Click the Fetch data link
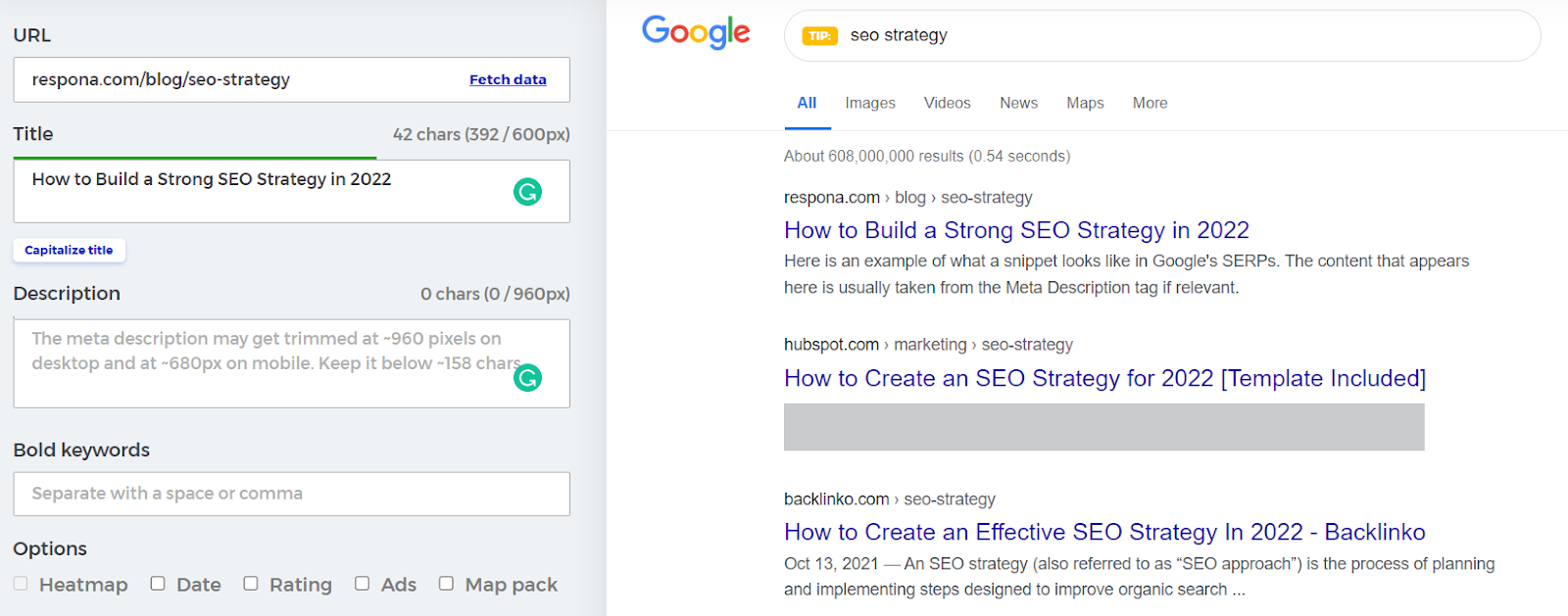Screen dimensions: 1568x616 (508, 79)
